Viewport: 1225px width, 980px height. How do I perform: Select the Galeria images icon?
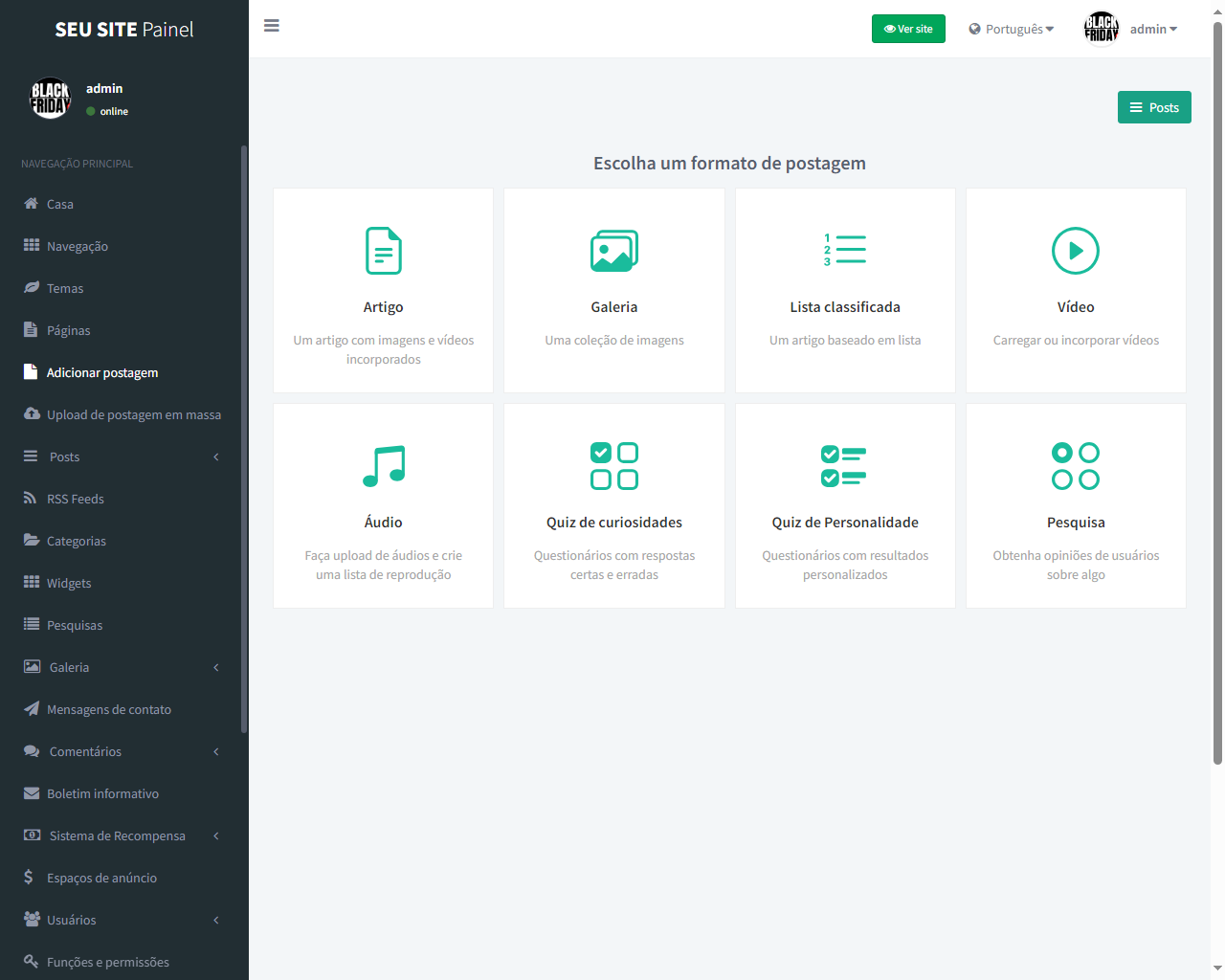(x=613, y=251)
